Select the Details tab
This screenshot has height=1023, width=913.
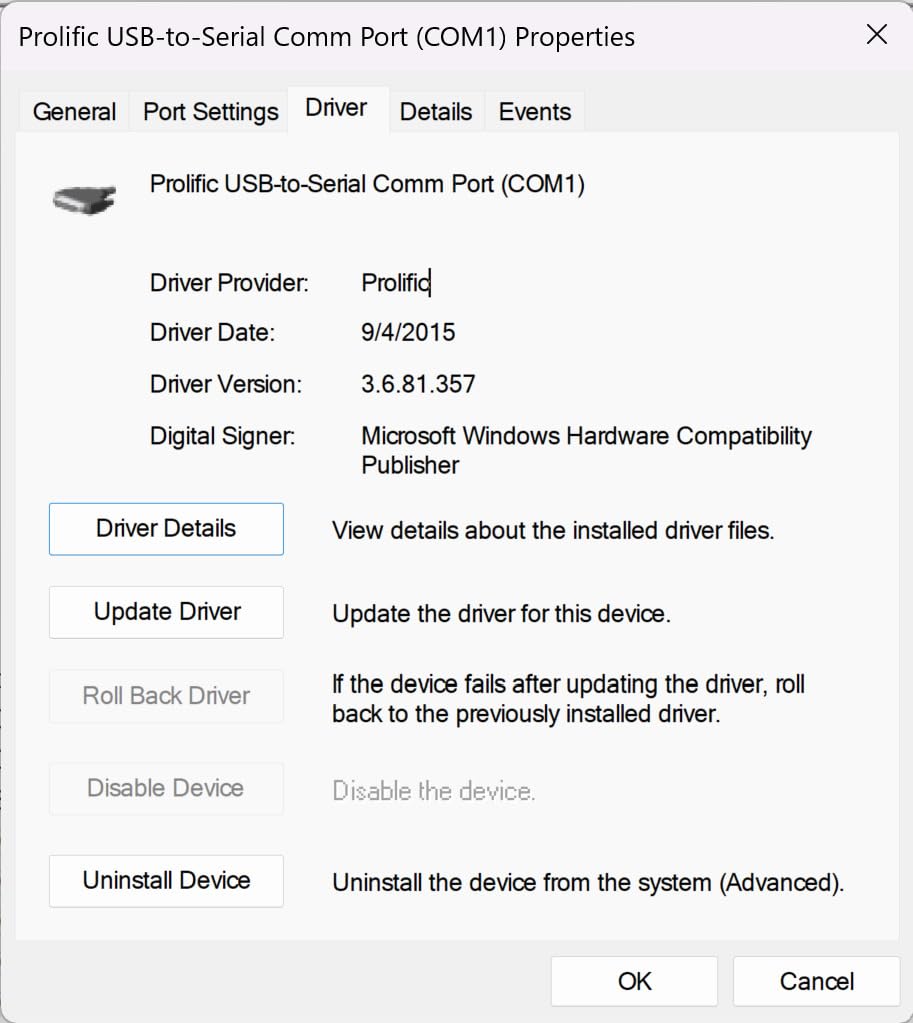click(436, 112)
